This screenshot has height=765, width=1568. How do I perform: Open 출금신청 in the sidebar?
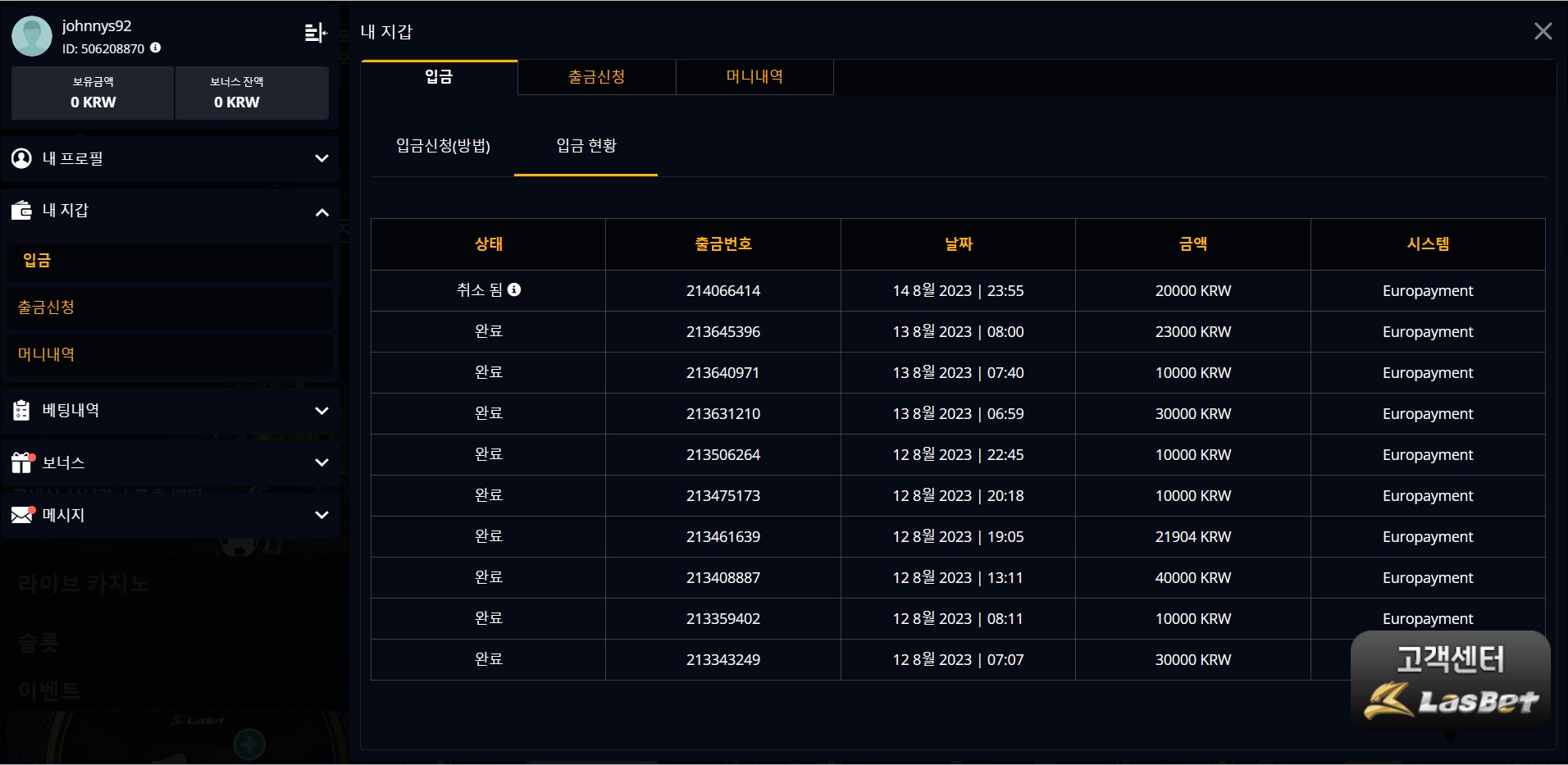(47, 307)
